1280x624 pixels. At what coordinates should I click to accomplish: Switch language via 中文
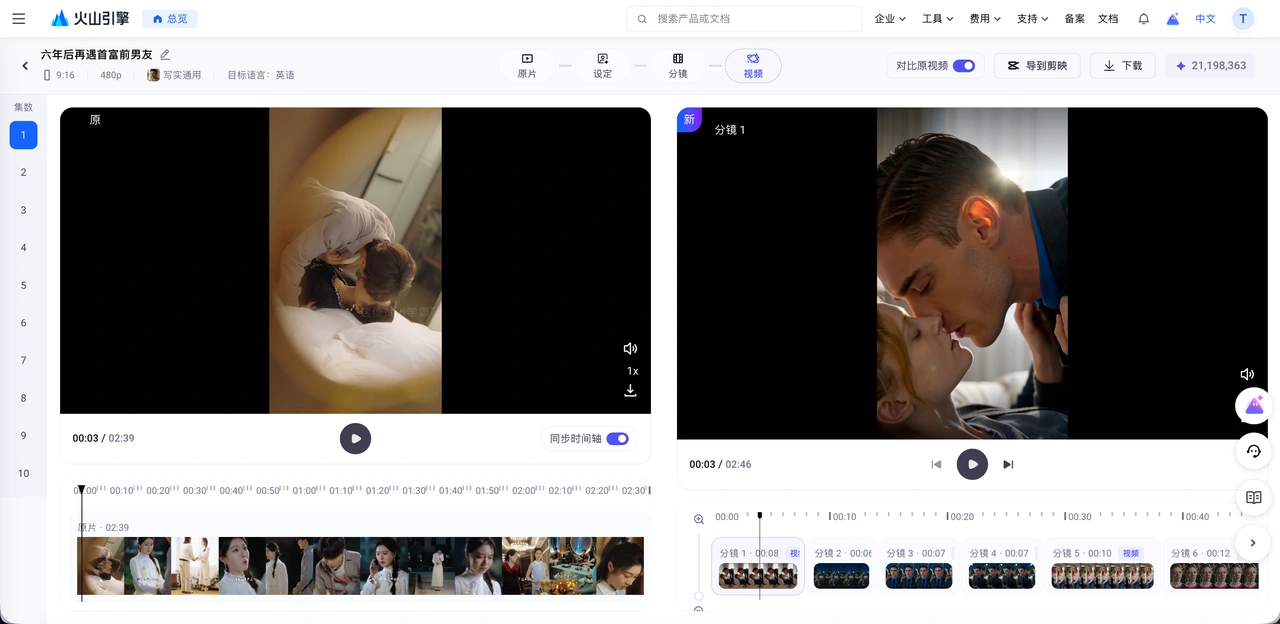pyautogui.click(x=1206, y=19)
